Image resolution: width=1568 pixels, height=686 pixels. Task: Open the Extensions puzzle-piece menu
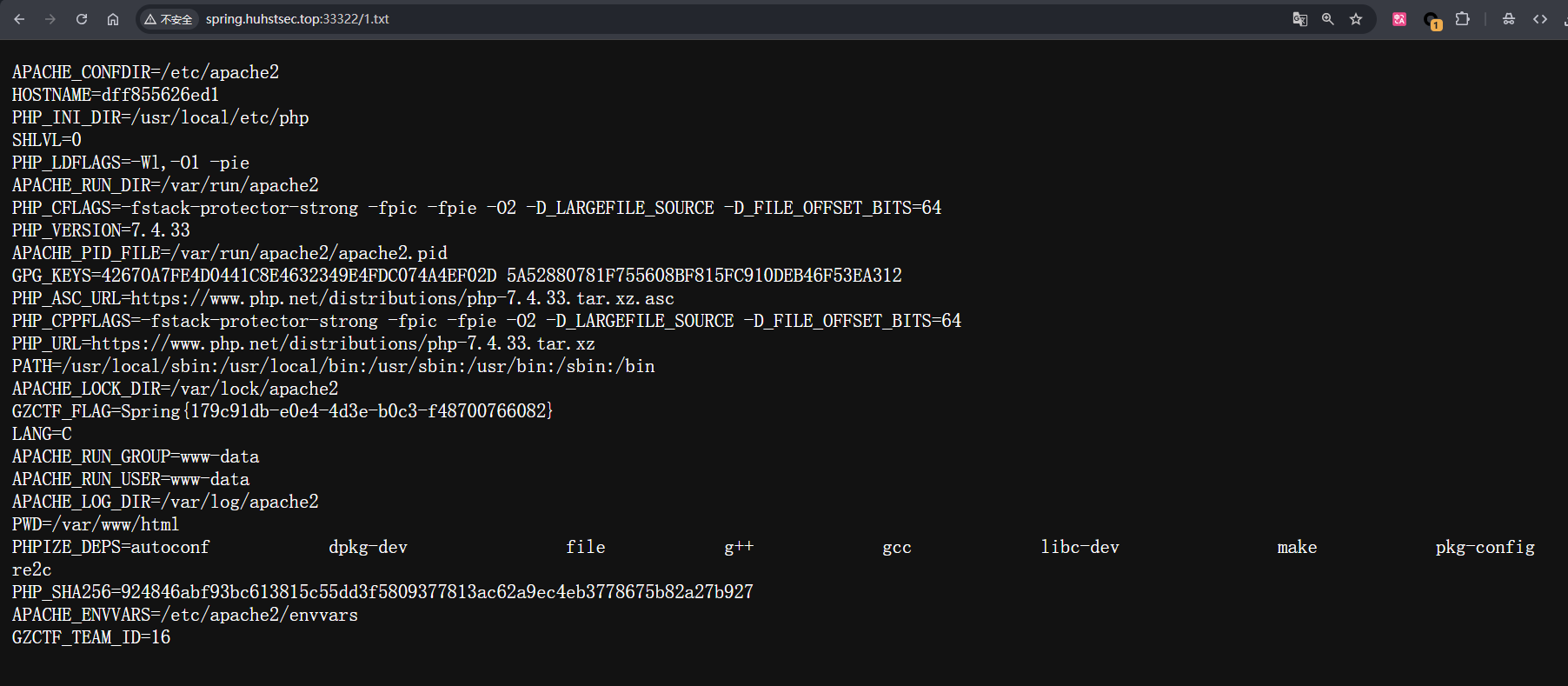tap(1463, 19)
